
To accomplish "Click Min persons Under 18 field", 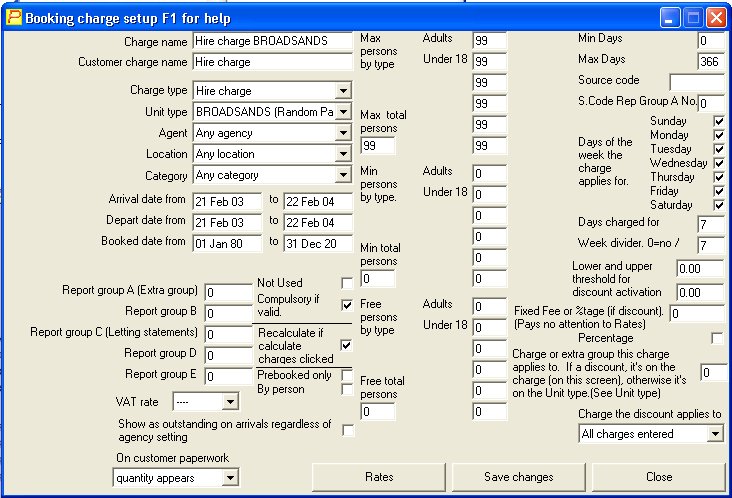I will 489,194.
